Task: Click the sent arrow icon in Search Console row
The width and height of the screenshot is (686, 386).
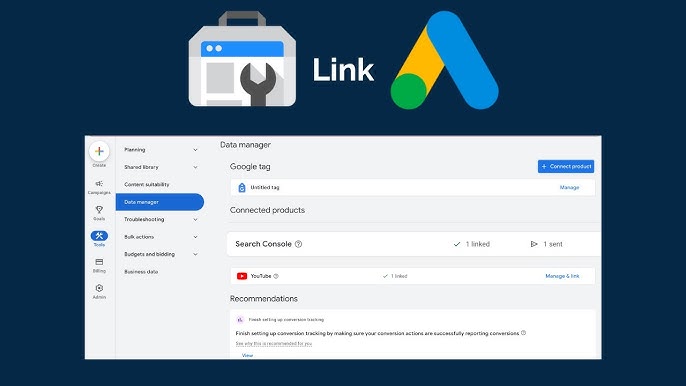Action: 534,244
